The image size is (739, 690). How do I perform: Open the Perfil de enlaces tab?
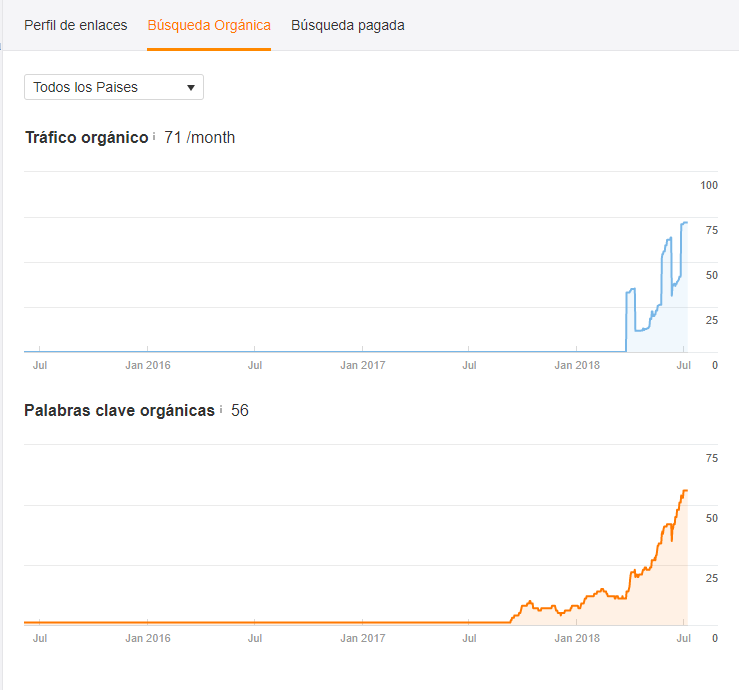pyautogui.click(x=76, y=25)
